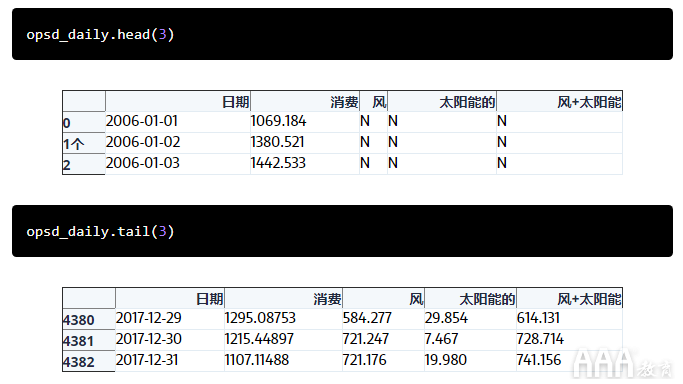Click the AAA教育 watermark logo
Screen dimensions: 683x384
pyautogui.click(x=623, y=364)
